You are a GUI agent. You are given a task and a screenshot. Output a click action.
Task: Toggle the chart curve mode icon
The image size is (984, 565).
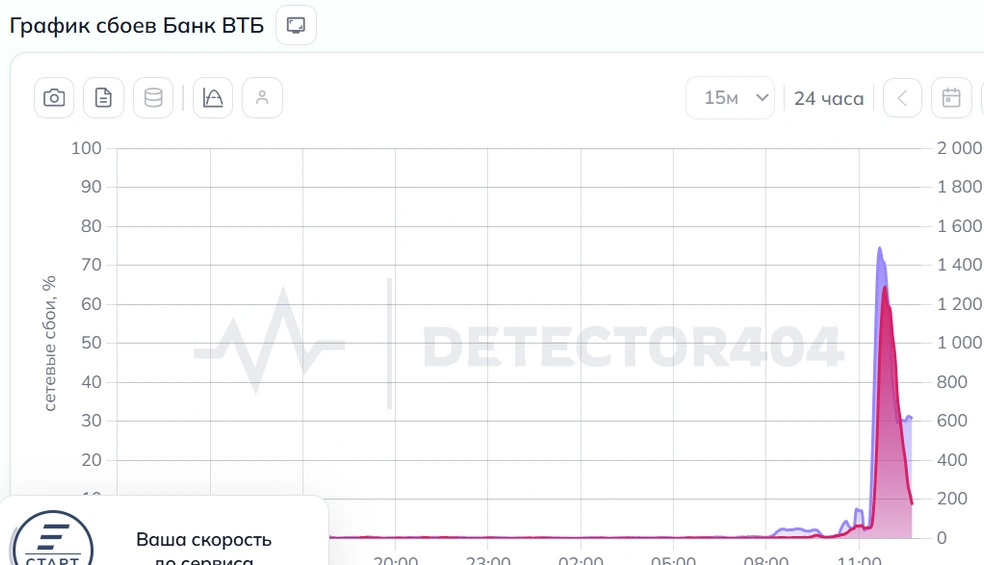pos(213,98)
